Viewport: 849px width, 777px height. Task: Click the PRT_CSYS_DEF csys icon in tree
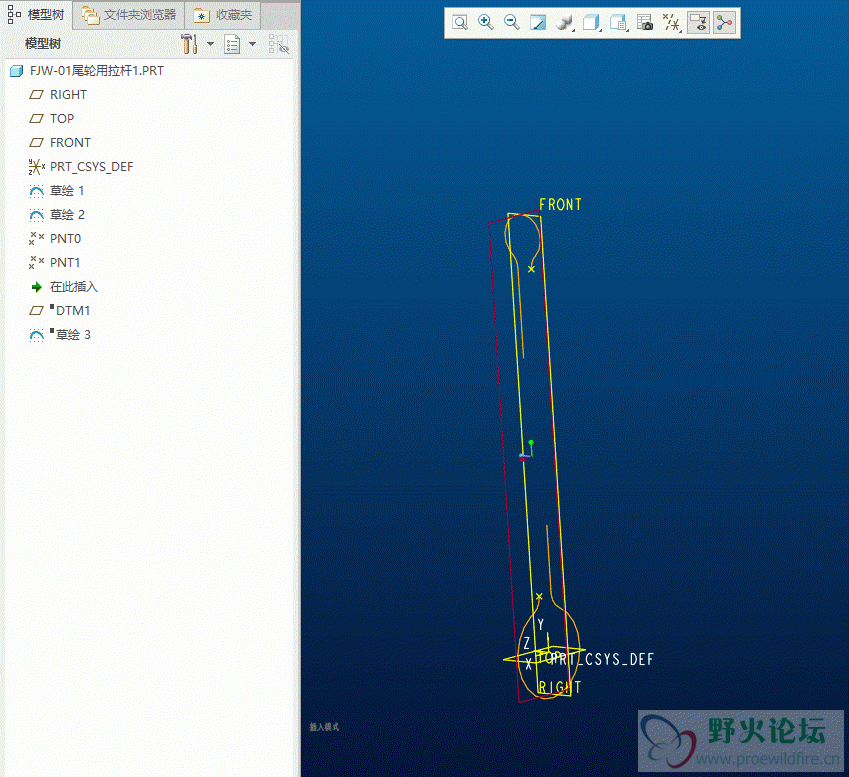(x=36, y=167)
